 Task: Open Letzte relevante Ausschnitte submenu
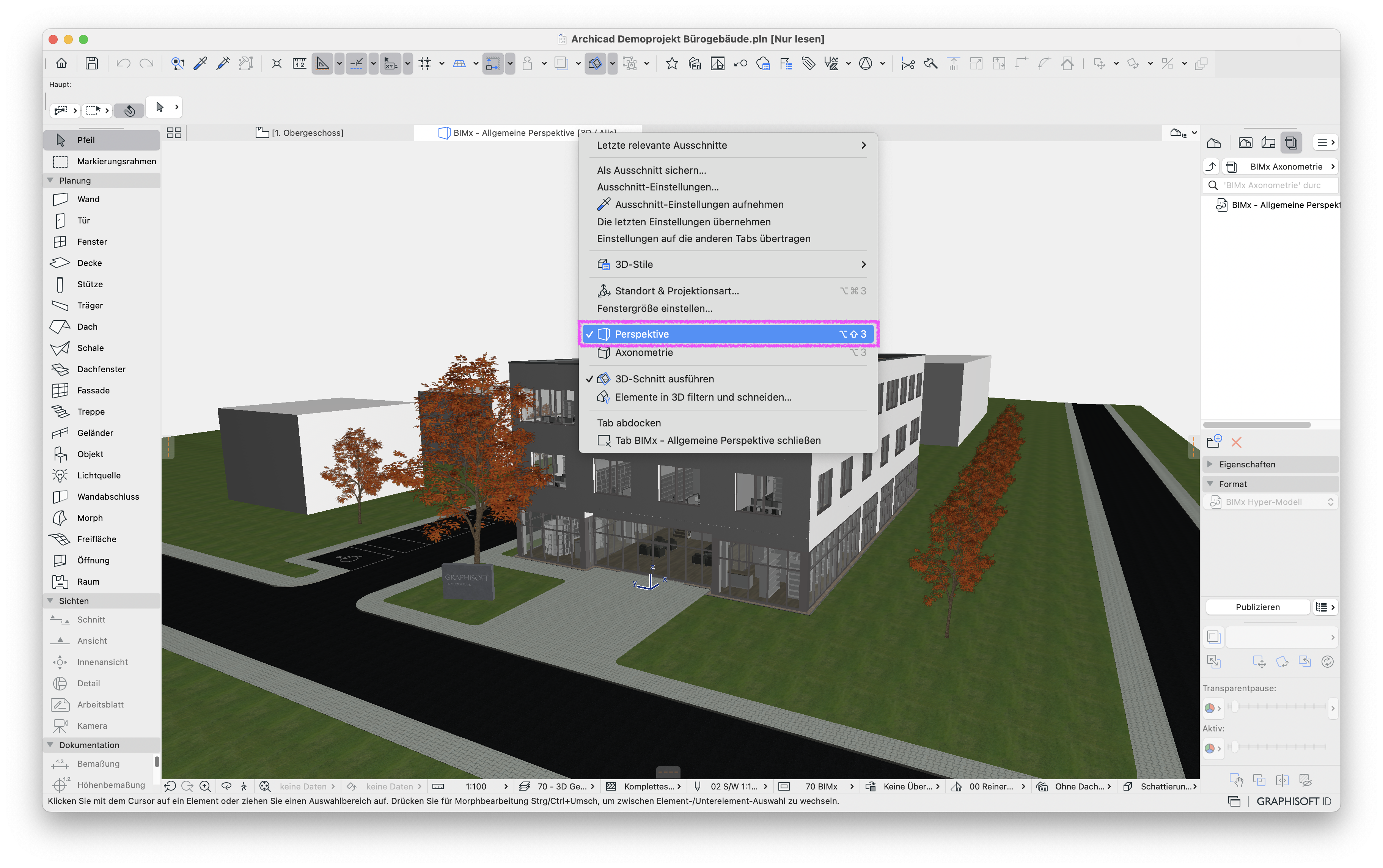728,145
